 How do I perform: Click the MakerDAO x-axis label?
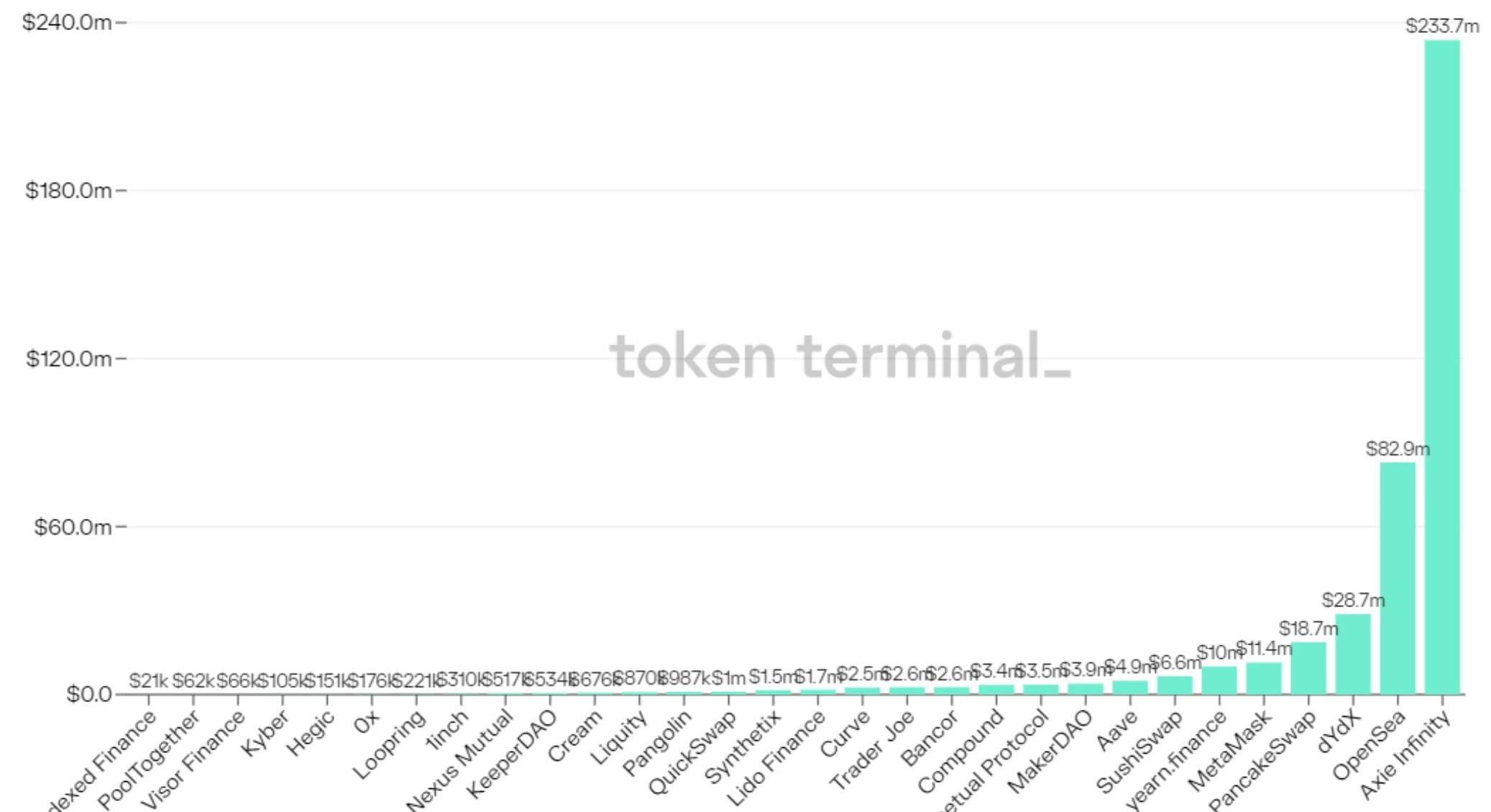(1050, 752)
